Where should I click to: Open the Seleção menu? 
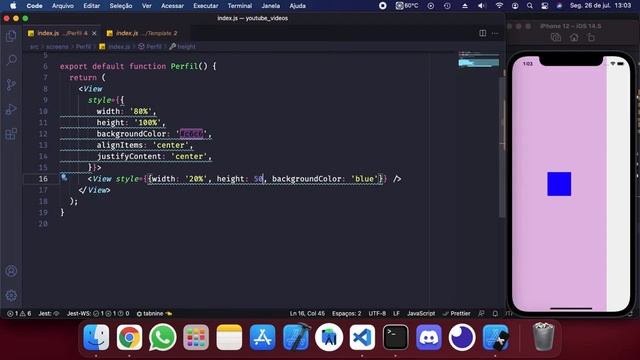pos(121,6)
